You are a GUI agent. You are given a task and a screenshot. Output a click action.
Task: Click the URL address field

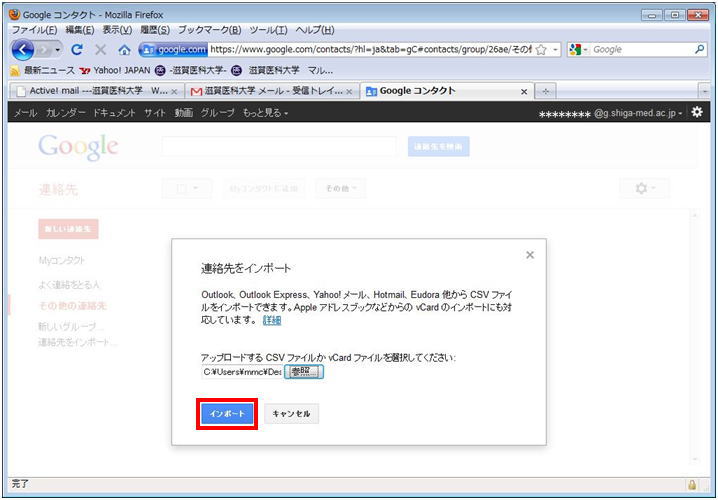[x=370, y=49]
